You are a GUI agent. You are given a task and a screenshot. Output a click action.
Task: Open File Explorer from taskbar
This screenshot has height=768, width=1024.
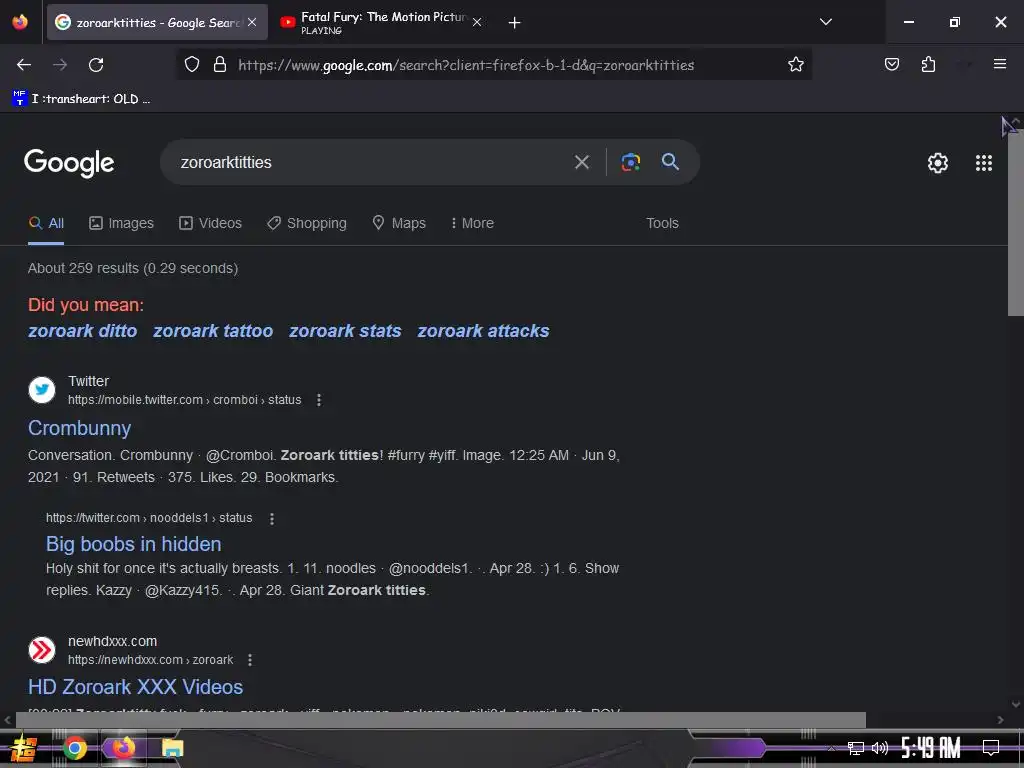172,748
